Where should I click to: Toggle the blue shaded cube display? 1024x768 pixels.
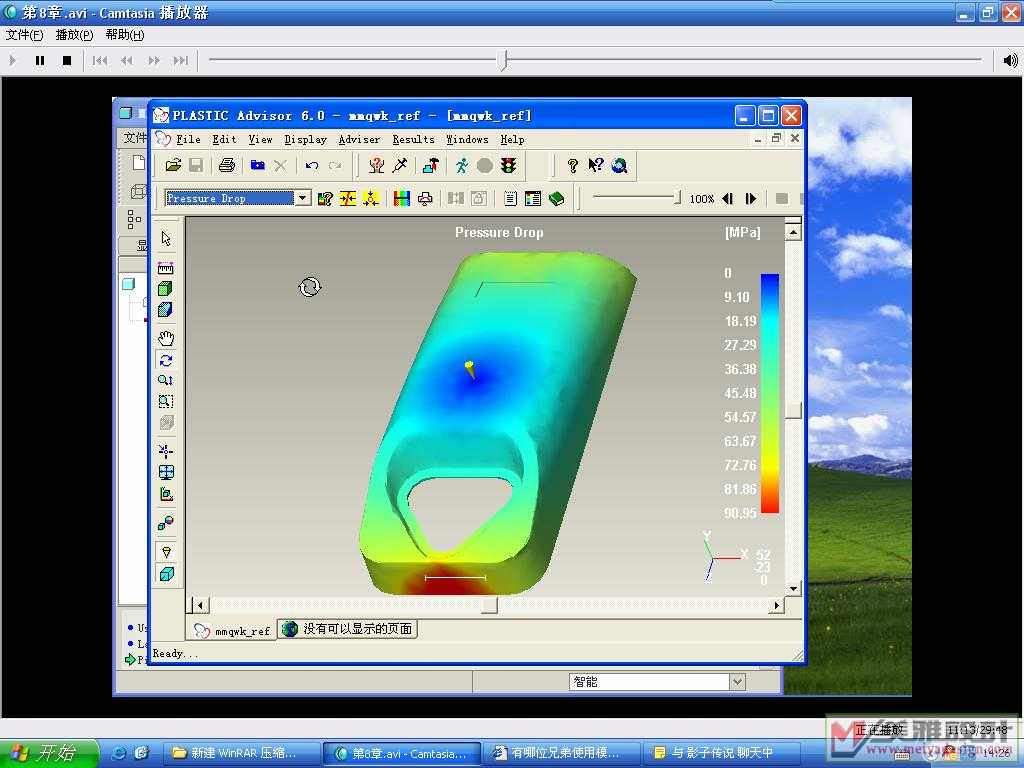click(x=166, y=310)
